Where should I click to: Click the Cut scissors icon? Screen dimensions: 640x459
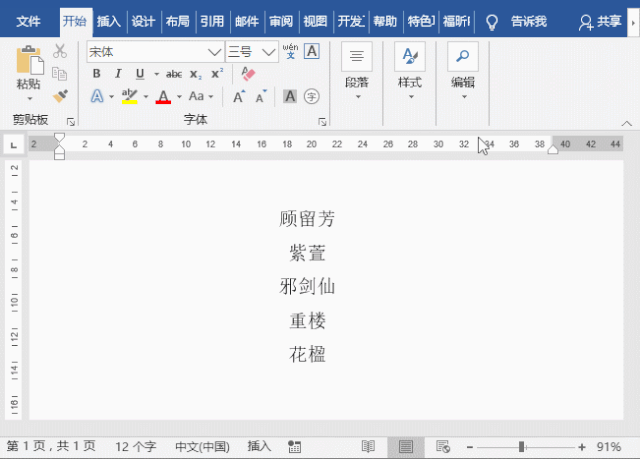[60, 51]
